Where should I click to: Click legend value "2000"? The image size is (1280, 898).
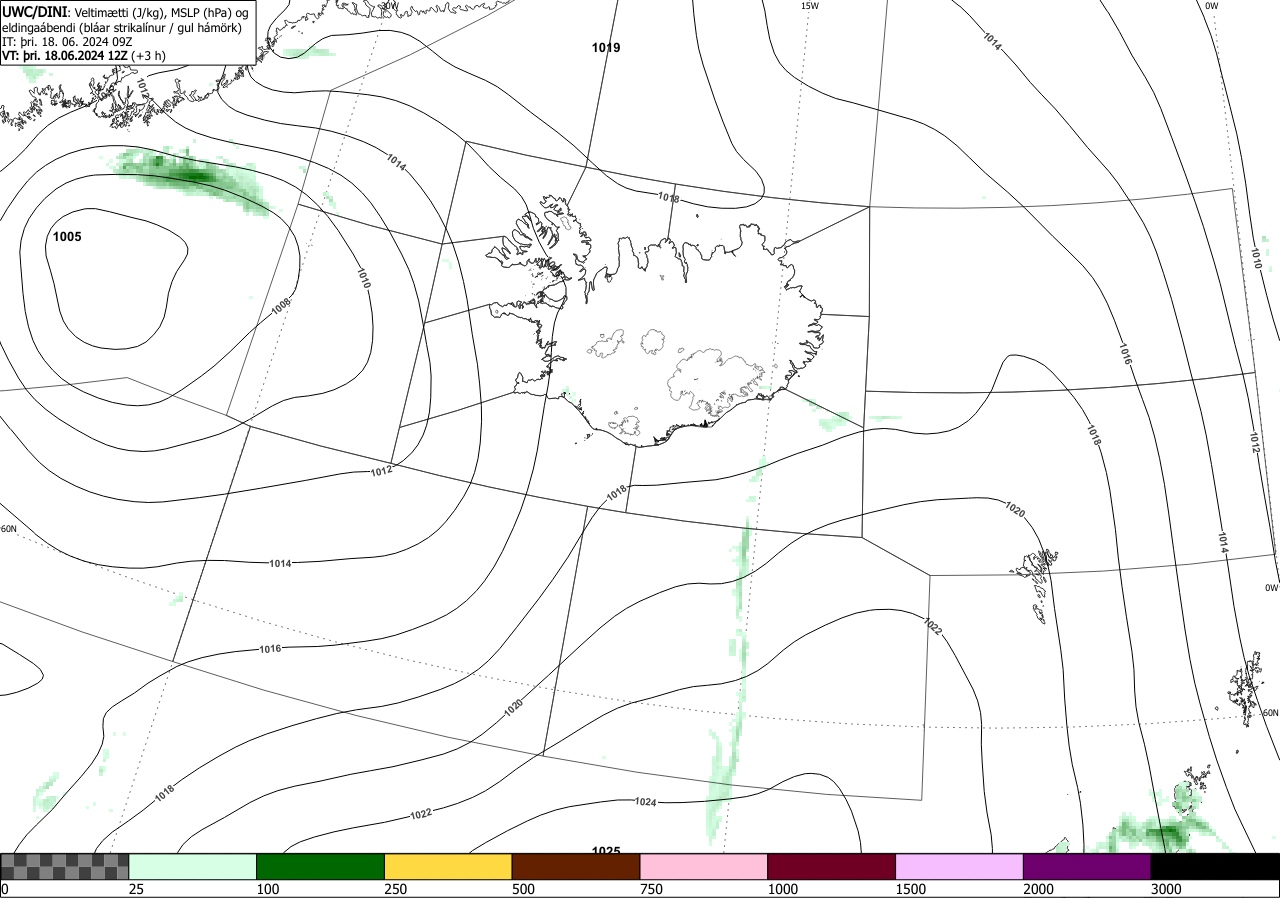point(1039,889)
